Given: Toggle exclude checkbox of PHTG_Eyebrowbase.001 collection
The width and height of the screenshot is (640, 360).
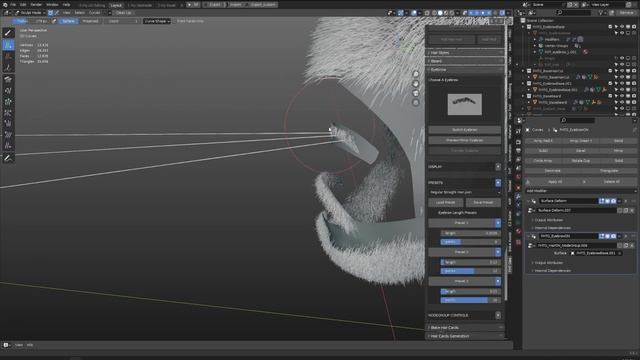Looking at the screenshot, I should pyautogui.click(x=610, y=83).
